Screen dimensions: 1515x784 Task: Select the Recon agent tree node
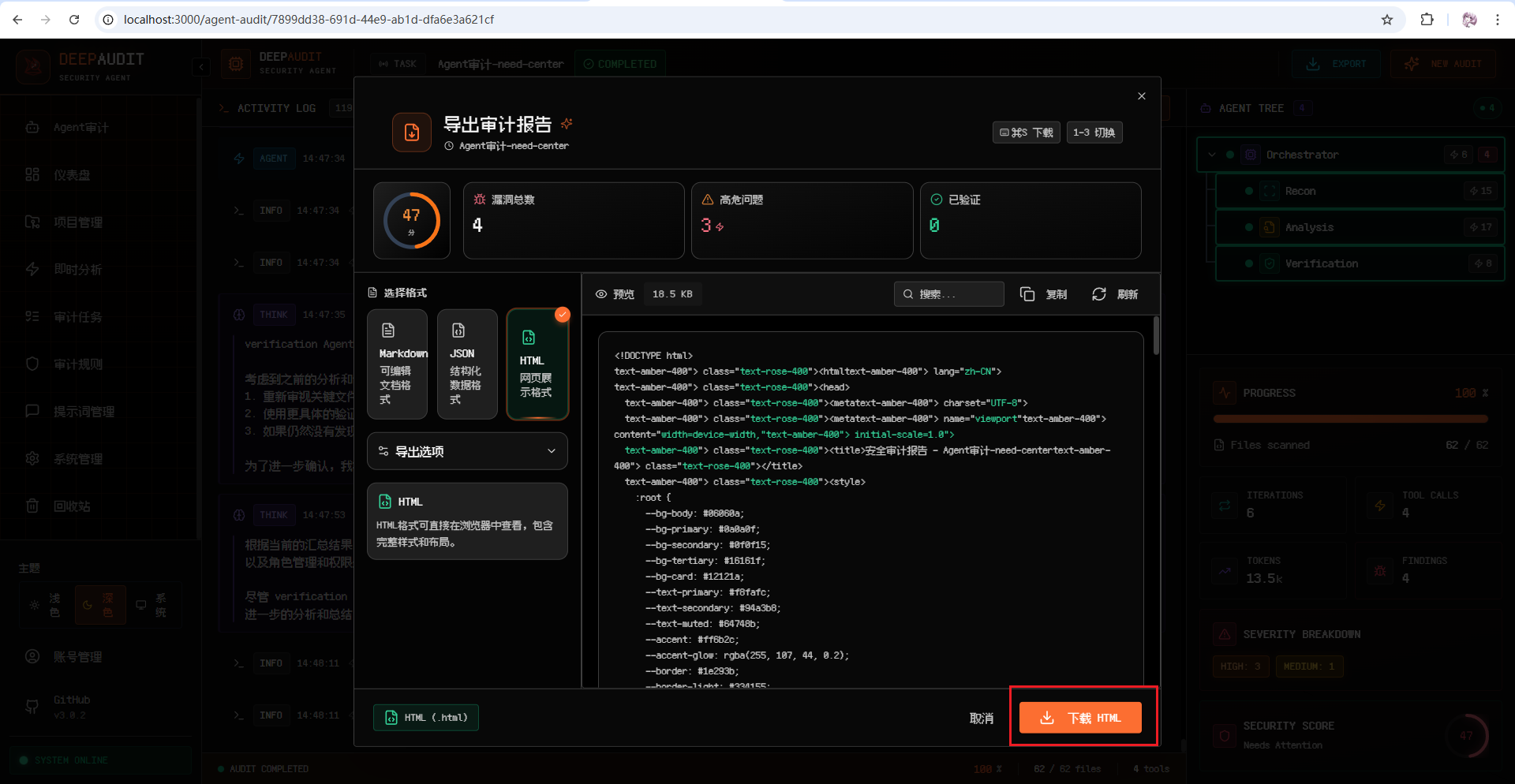(1360, 191)
